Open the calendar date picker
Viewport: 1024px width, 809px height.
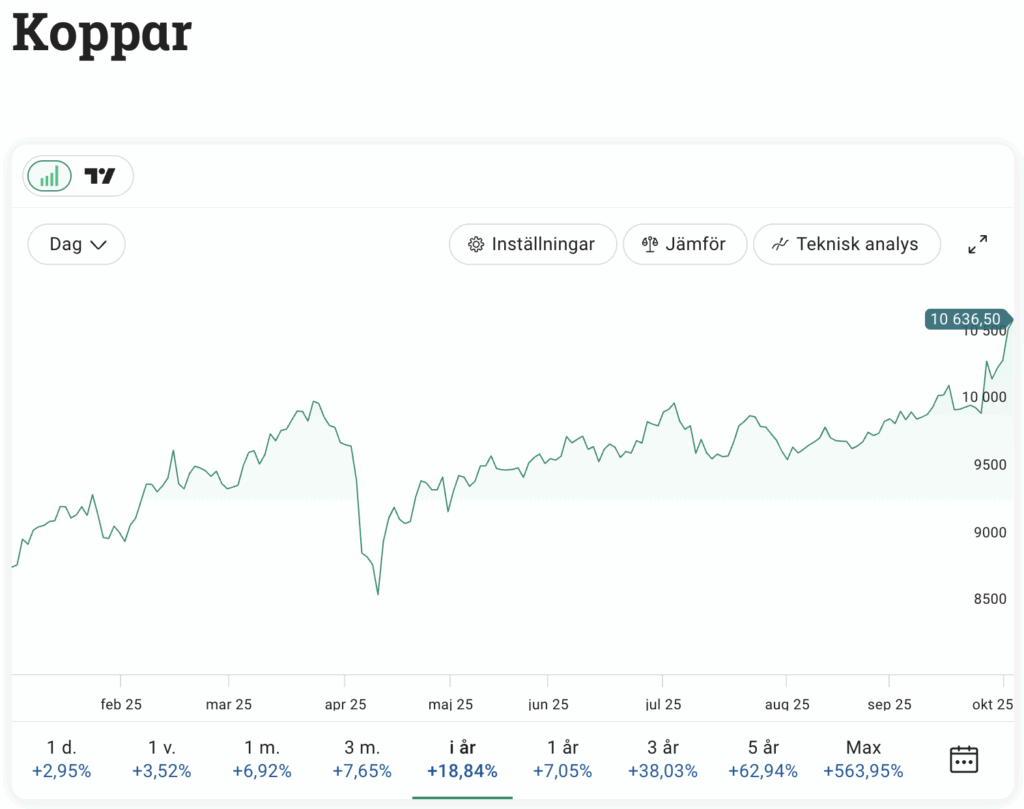pyautogui.click(x=963, y=759)
